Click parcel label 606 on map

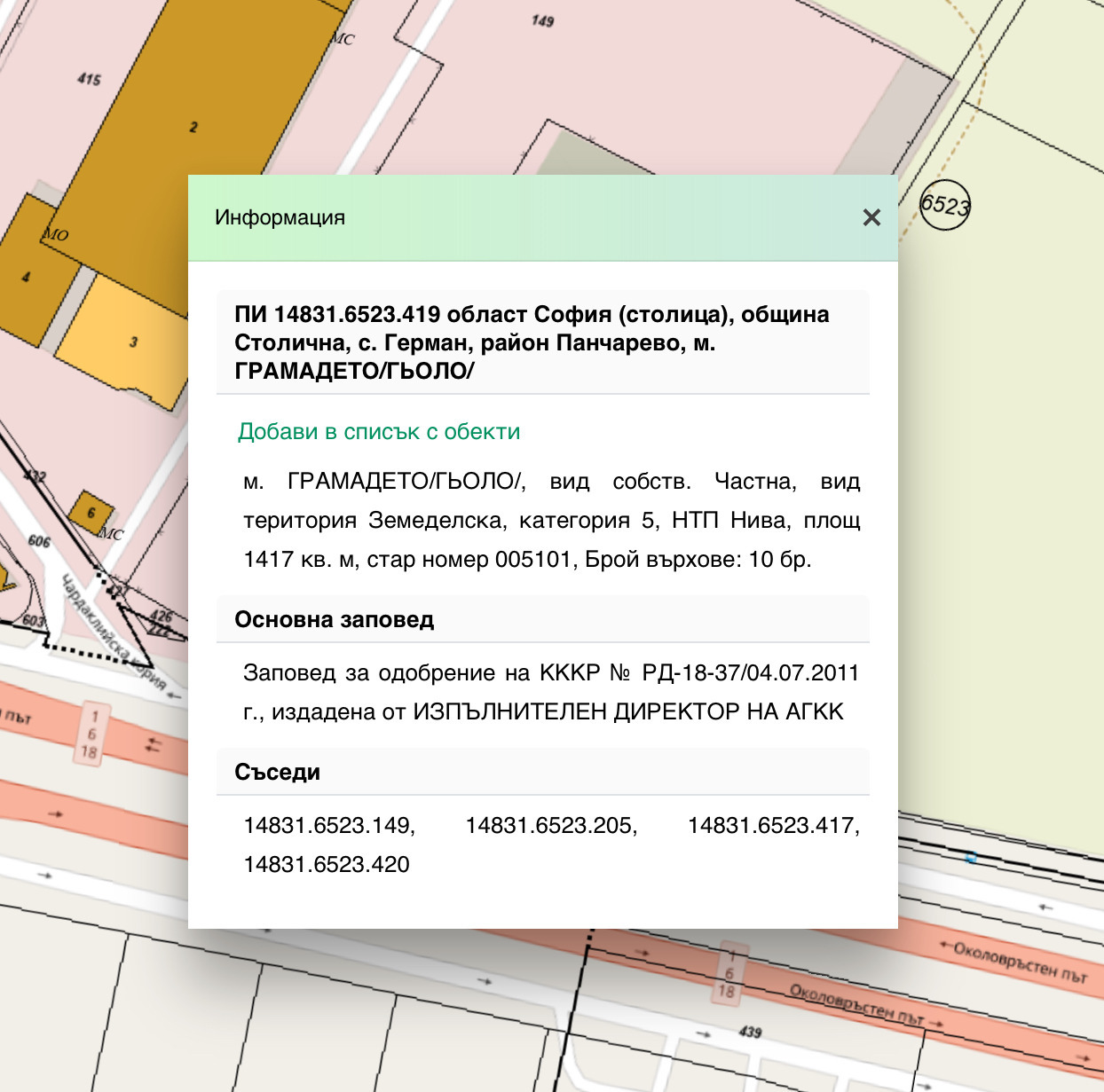coord(39,541)
